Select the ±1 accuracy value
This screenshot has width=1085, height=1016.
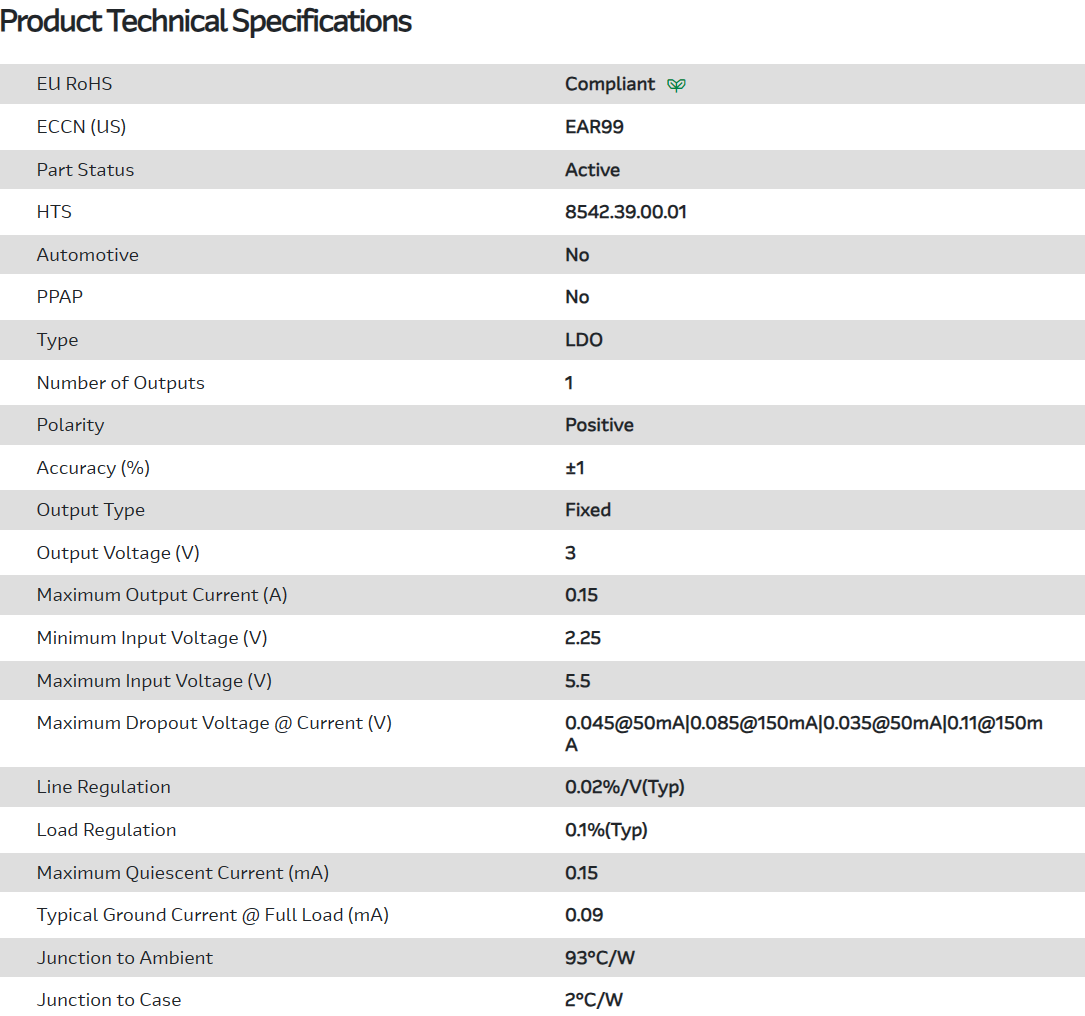pyautogui.click(x=575, y=468)
